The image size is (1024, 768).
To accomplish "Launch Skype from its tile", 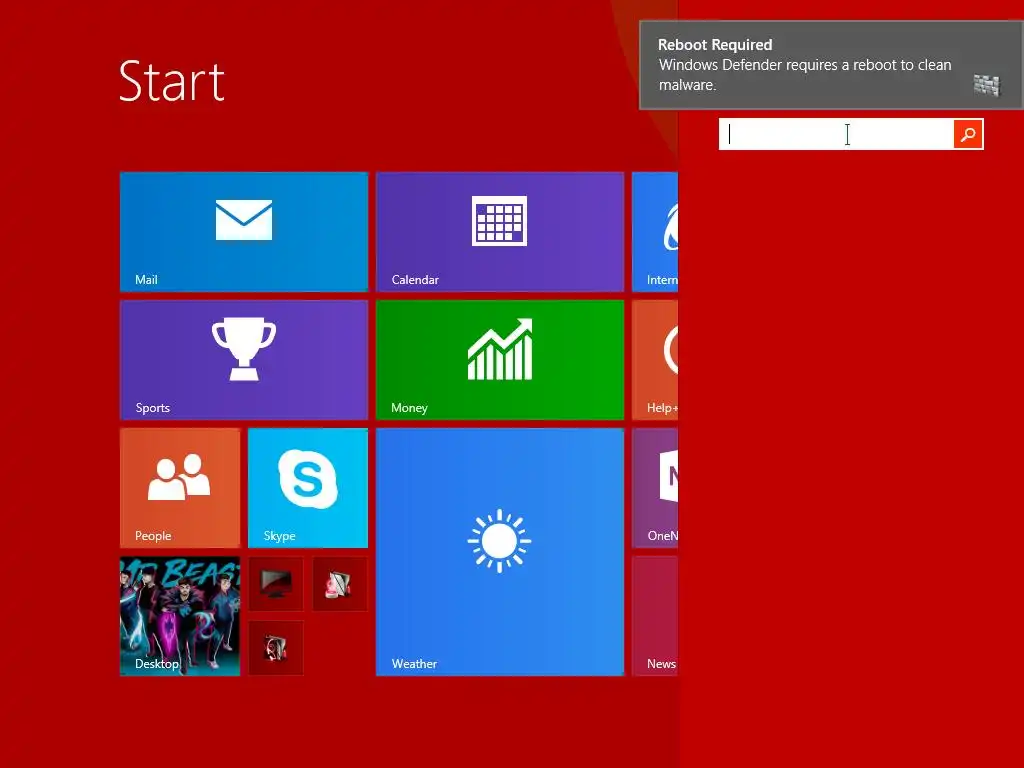I will tap(308, 487).
